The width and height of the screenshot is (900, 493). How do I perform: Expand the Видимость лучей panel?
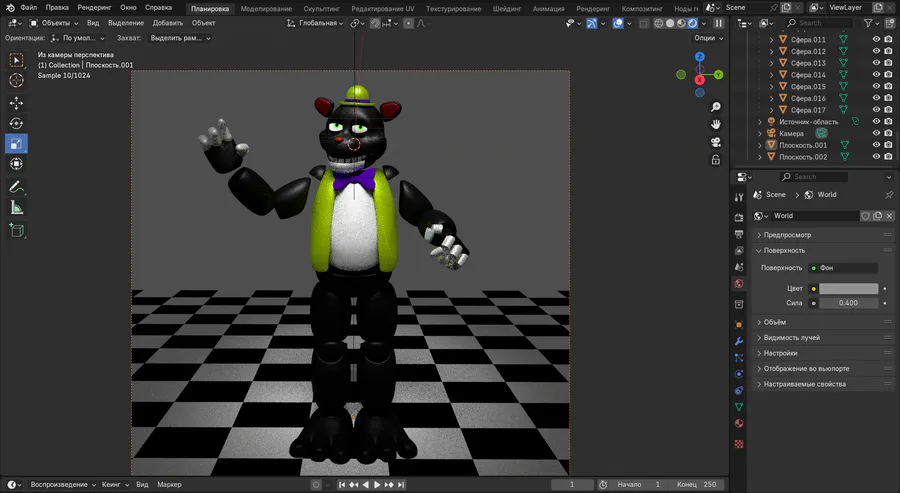click(822, 337)
